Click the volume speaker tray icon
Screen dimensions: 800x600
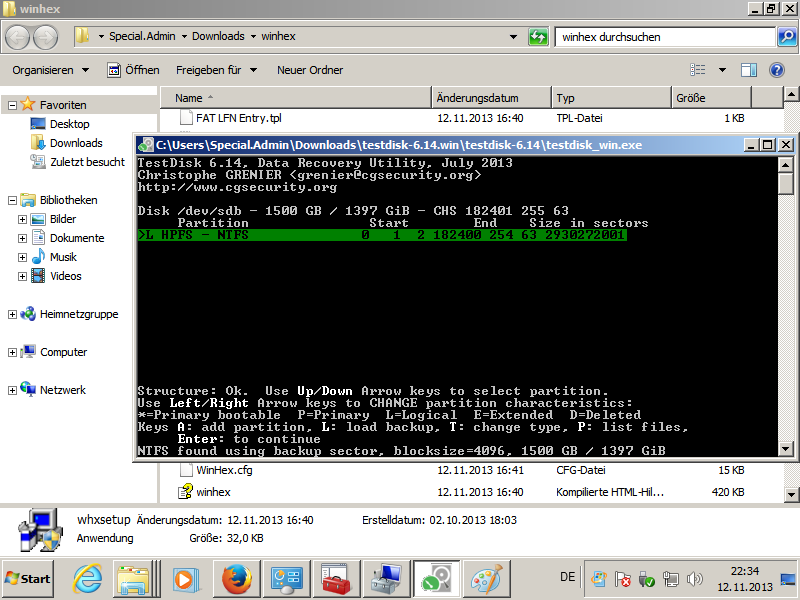[x=694, y=579]
